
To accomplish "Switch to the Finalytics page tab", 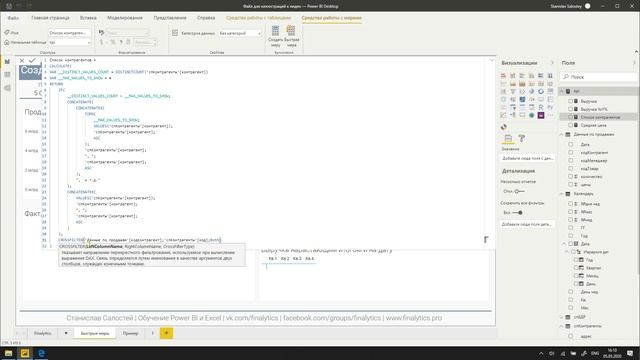I will (42, 333).
